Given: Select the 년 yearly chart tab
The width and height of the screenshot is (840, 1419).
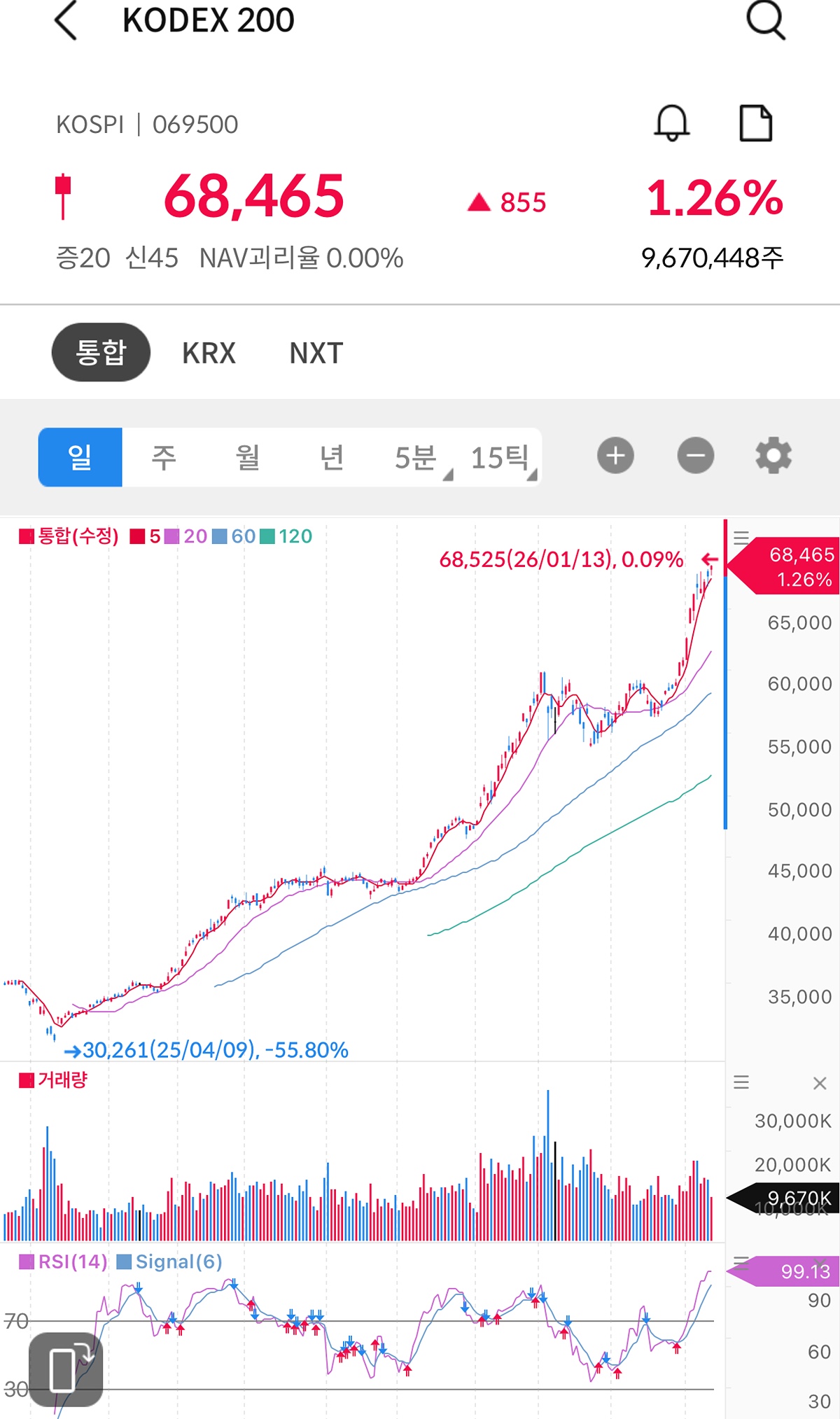Looking at the screenshot, I should click(x=332, y=458).
